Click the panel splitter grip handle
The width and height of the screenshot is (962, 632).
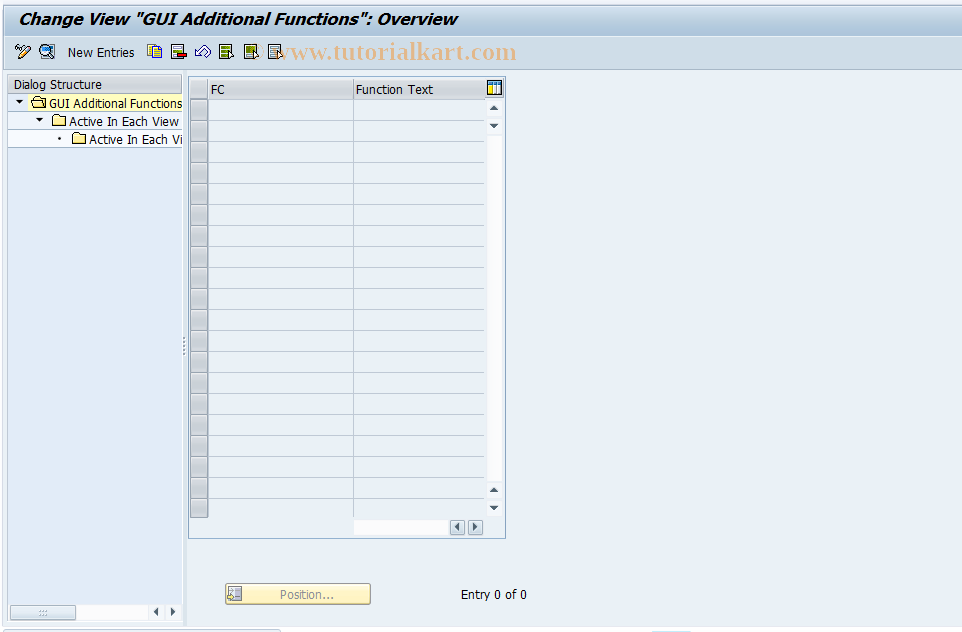pyautogui.click(x=184, y=346)
